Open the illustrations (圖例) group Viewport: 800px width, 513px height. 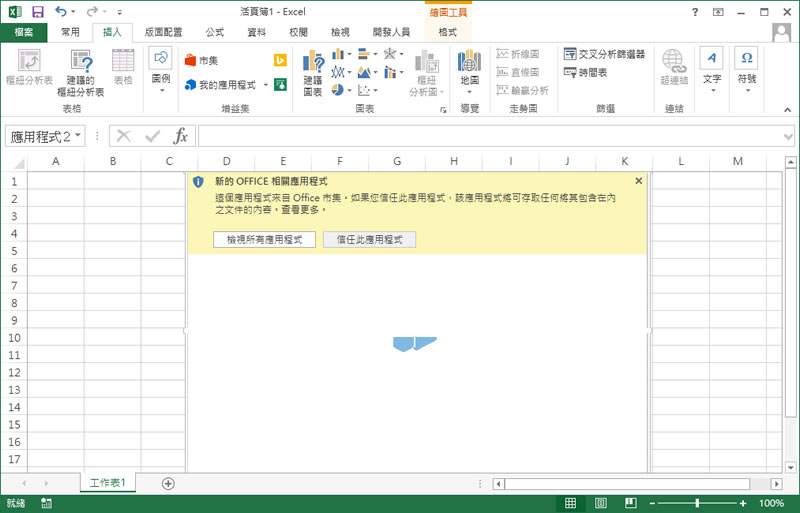[x=161, y=71]
